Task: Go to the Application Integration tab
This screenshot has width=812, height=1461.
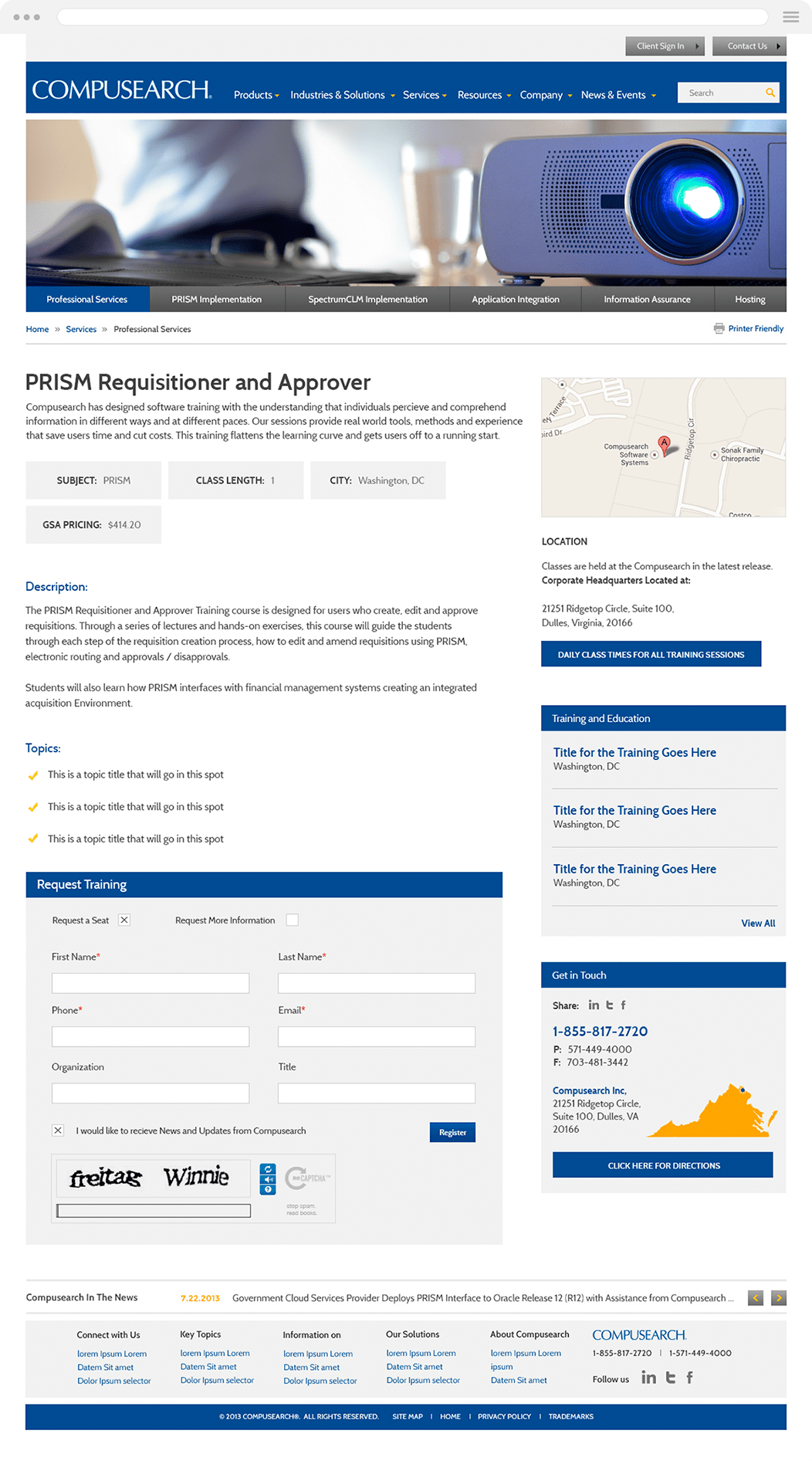Action: click(x=516, y=300)
